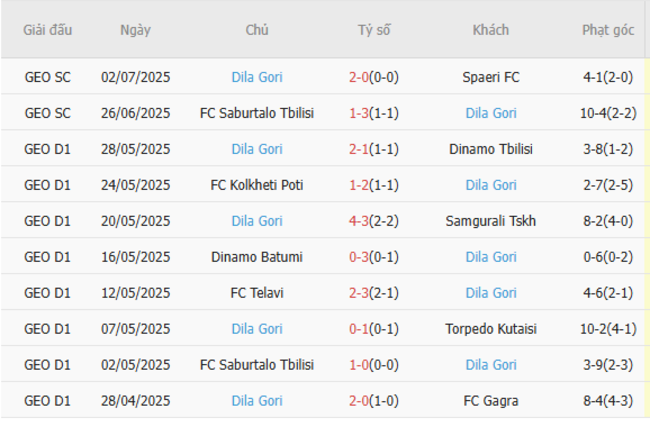Open the Torpedo Kutaisi team link
This screenshot has height=427, width=650.
(491, 329)
